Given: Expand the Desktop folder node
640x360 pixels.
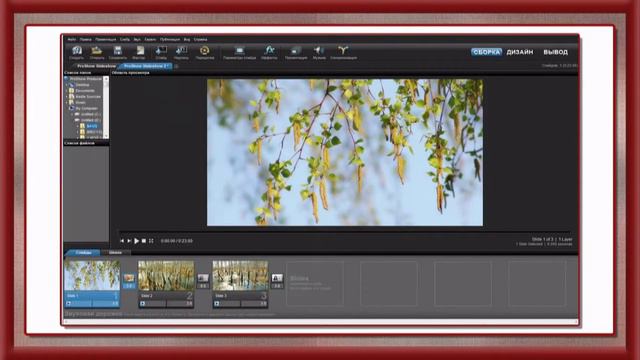Looking at the screenshot, I should 67,85.
